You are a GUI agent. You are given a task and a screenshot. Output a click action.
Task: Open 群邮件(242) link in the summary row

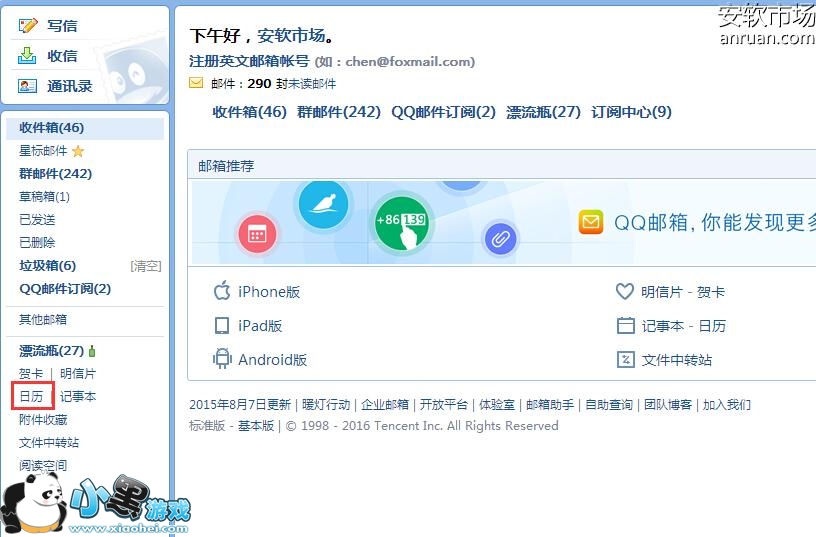click(339, 112)
